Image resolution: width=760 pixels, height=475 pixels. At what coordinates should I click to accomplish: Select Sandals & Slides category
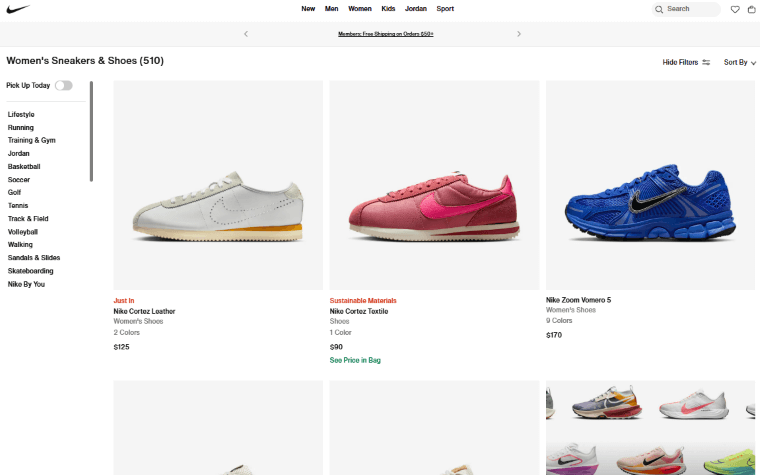click(34, 258)
